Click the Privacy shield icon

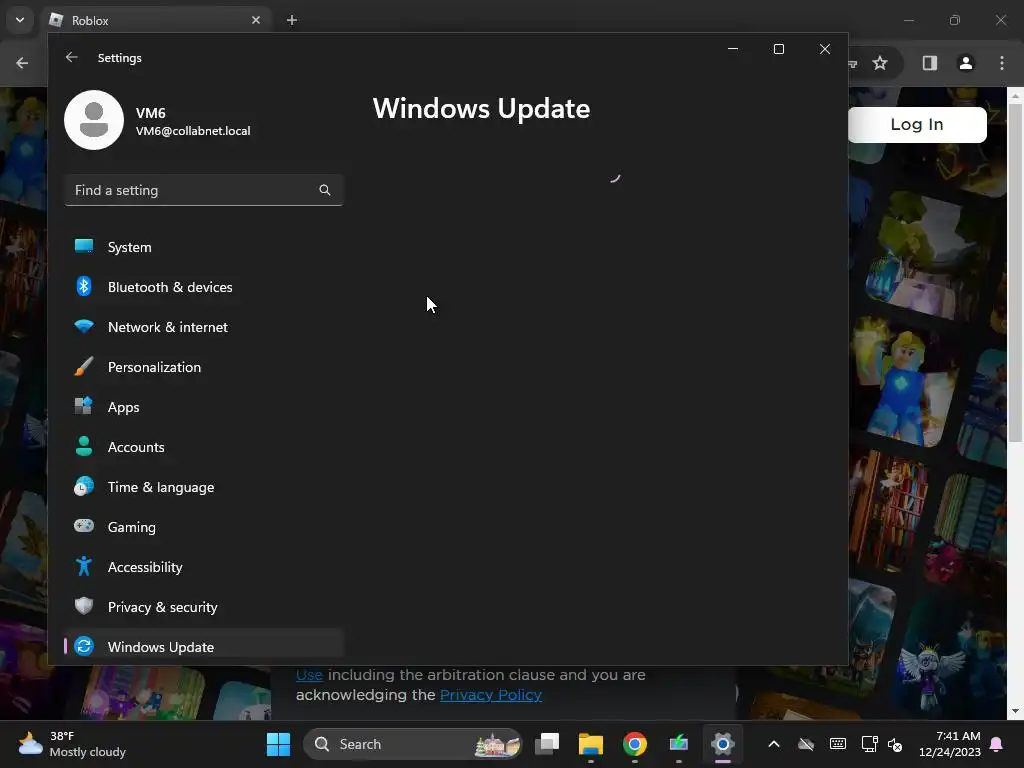84,606
